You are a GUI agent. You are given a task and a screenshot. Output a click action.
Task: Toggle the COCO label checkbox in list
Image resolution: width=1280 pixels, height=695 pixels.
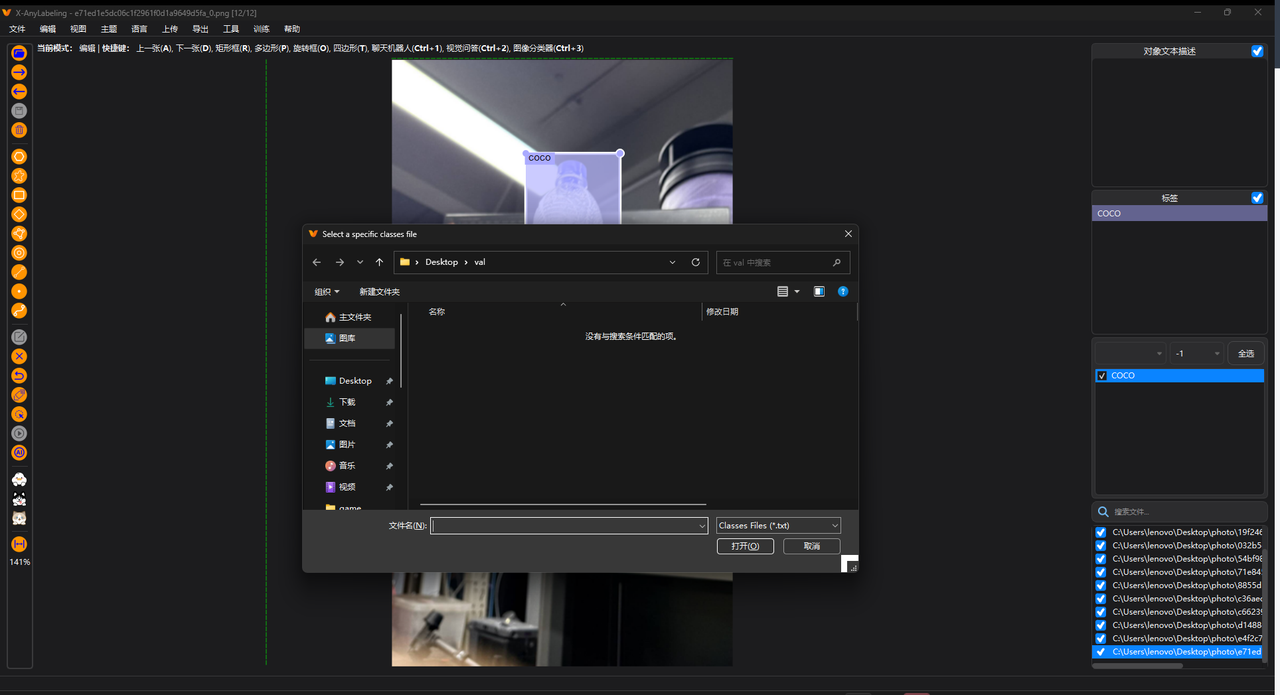click(x=1102, y=376)
